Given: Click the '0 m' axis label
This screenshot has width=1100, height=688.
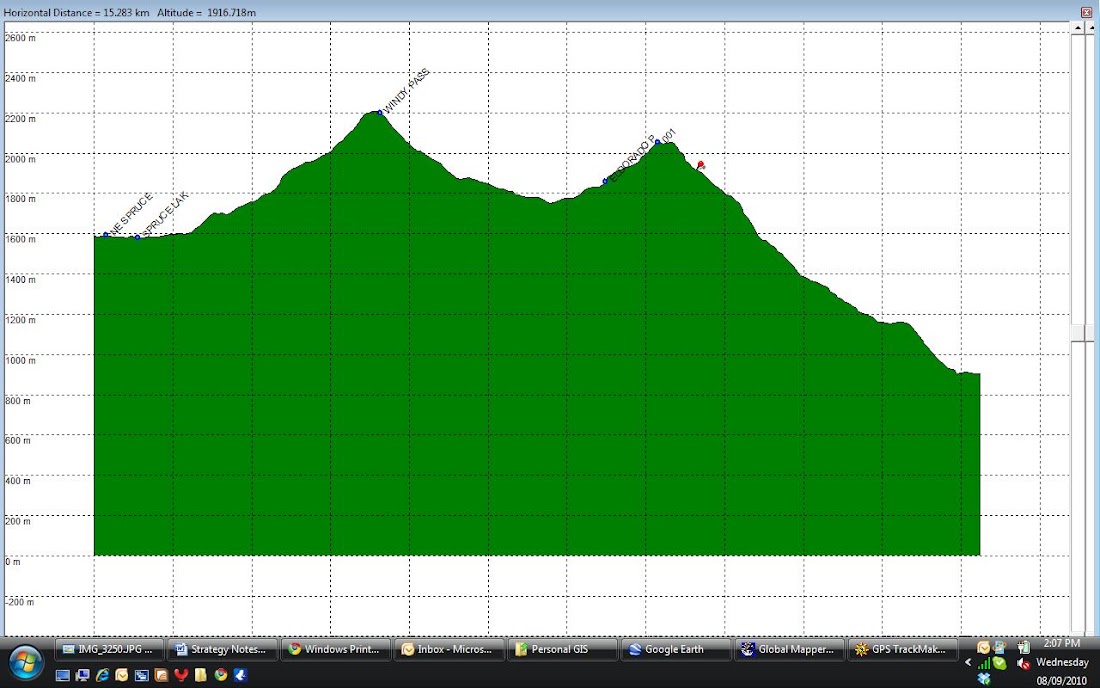Looking at the screenshot, I should tap(13, 562).
